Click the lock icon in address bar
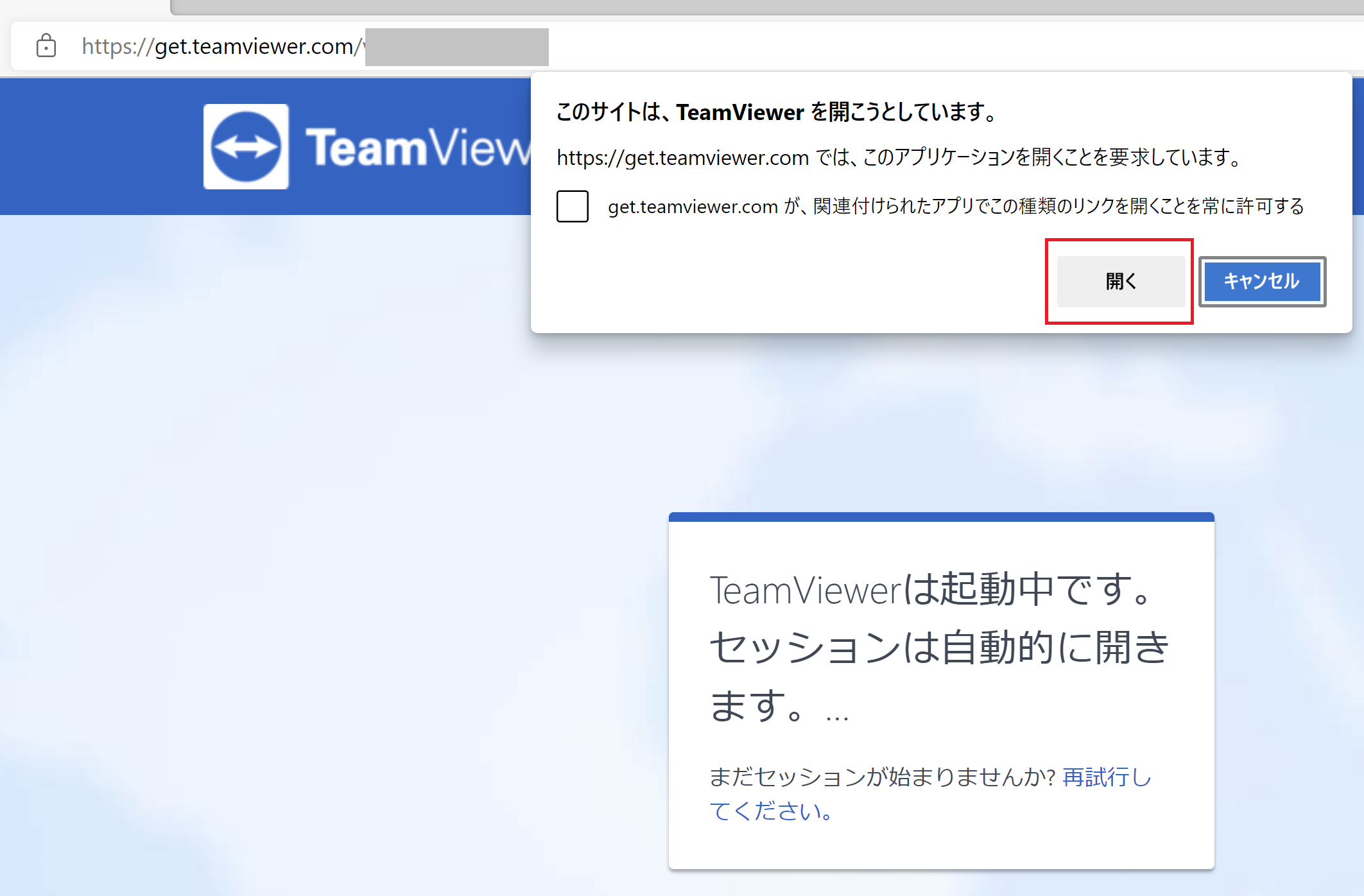 pyautogui.click(x=46, y=46)
